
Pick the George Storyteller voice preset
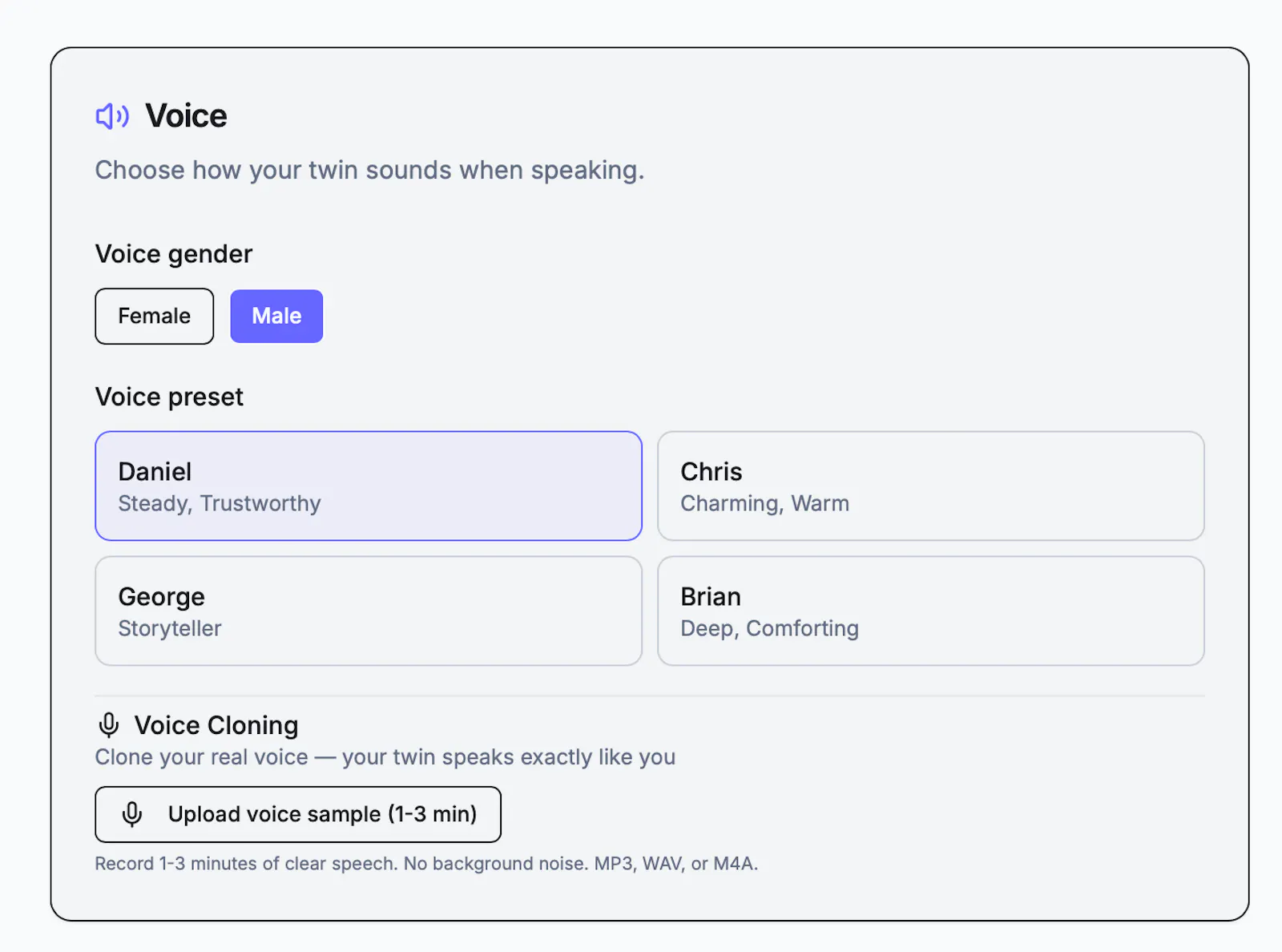tap(369, 611)
